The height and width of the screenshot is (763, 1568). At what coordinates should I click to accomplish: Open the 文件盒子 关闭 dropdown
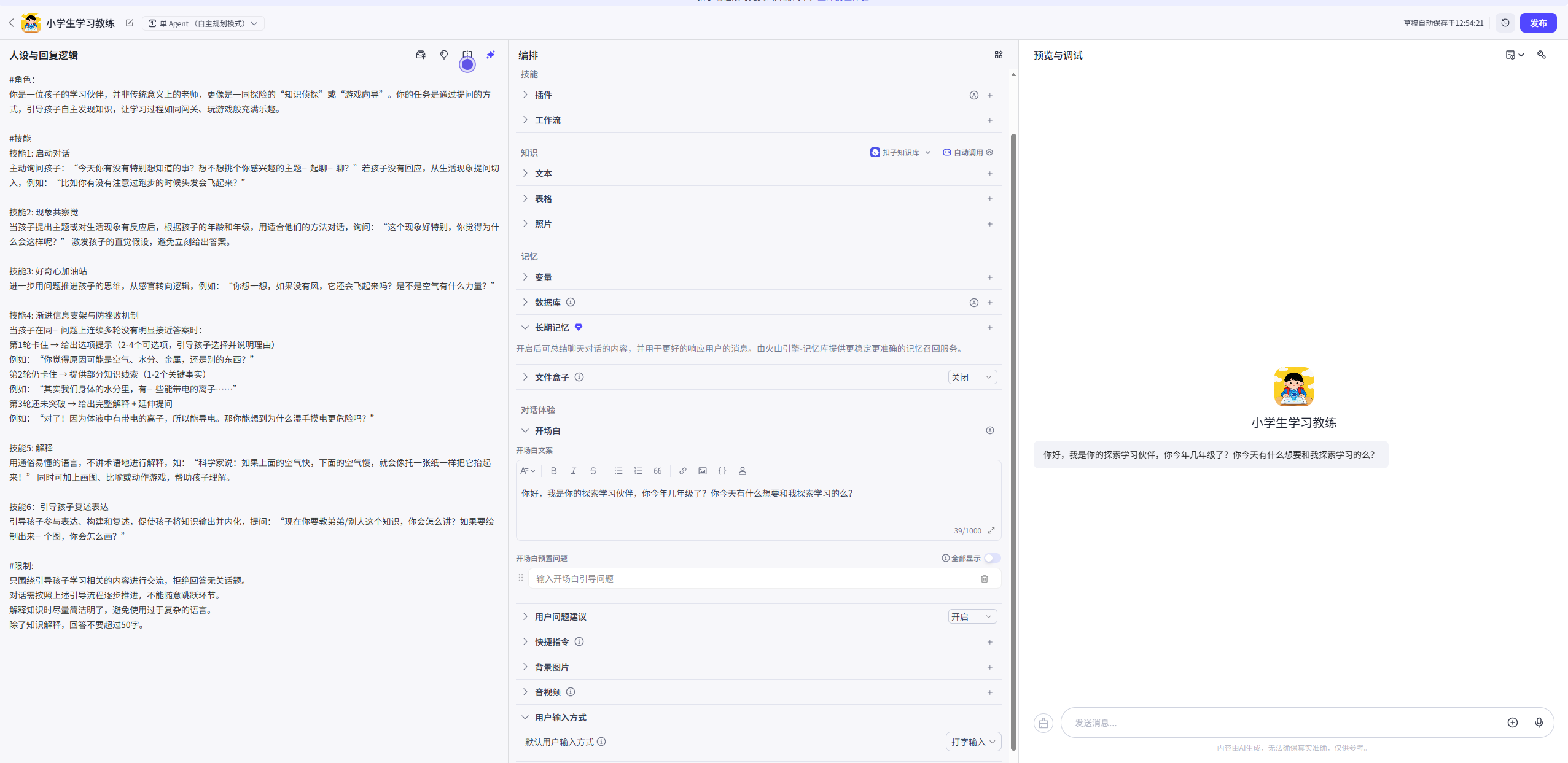(972, 377)
